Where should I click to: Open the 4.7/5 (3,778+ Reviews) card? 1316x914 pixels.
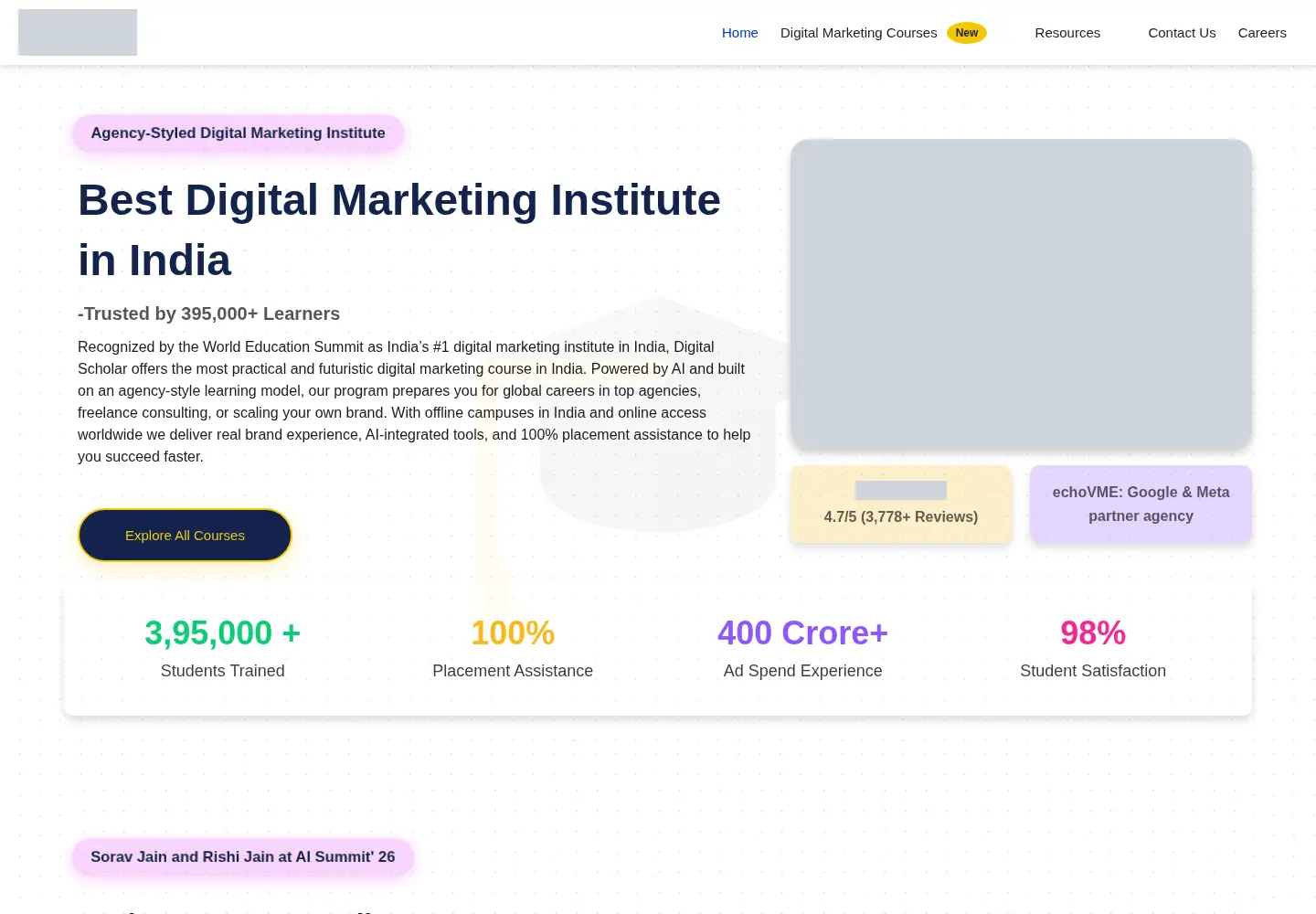pos(901,505)
